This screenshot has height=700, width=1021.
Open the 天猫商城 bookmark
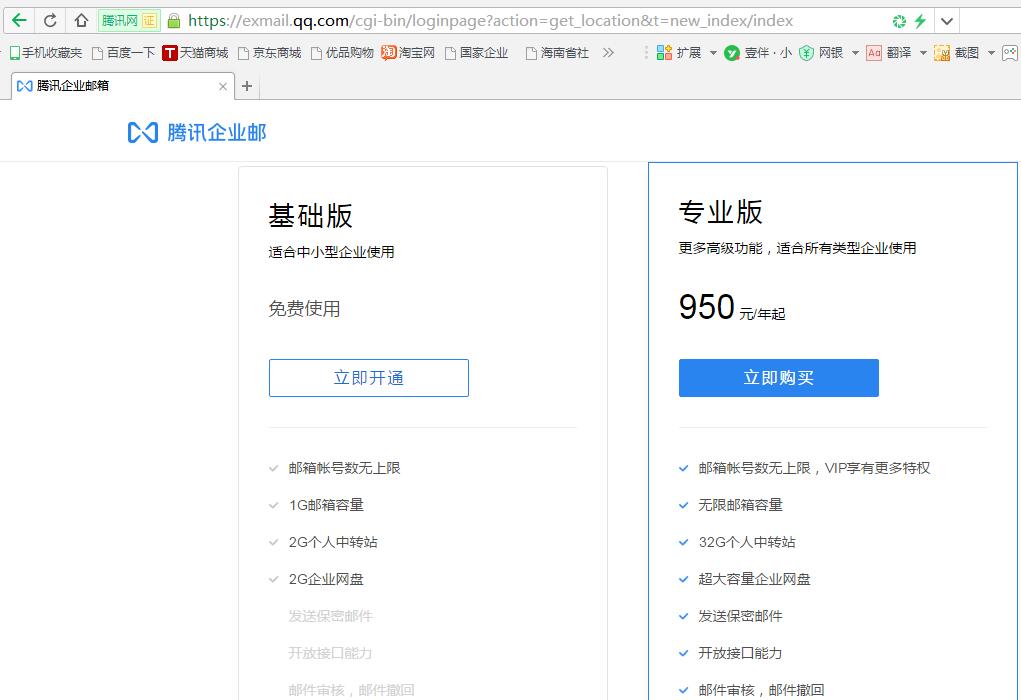195,53
